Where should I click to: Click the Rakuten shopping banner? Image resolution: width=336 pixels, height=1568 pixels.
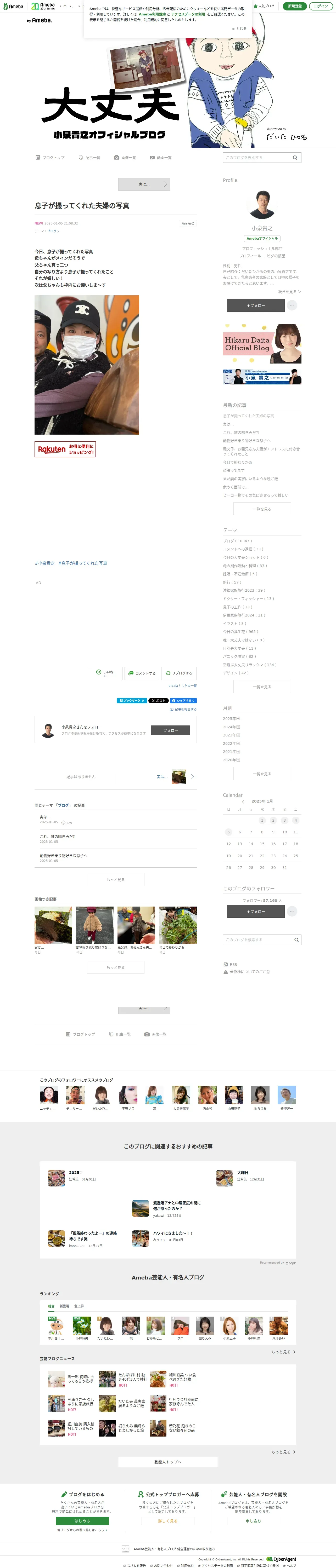65,449
